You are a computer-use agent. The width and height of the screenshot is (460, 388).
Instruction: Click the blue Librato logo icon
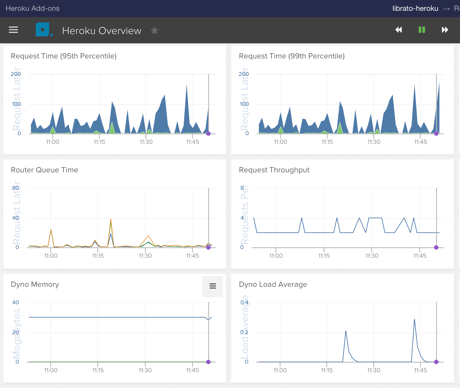coord(44,30)
